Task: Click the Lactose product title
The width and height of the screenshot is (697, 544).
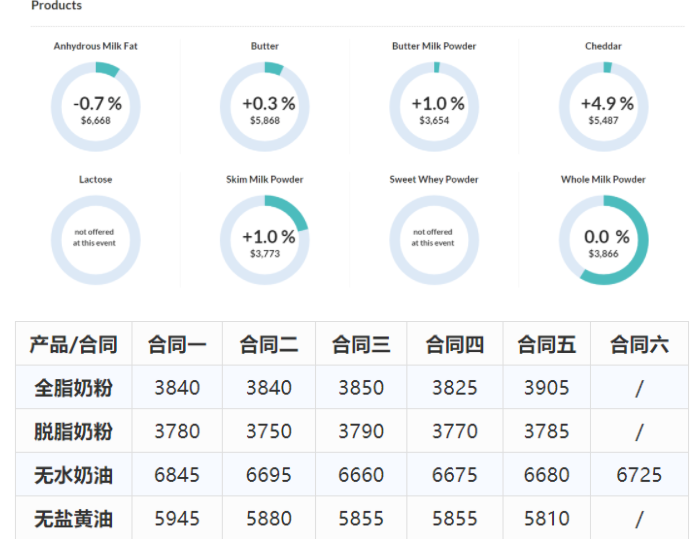Action: click(x=96, y=180)
